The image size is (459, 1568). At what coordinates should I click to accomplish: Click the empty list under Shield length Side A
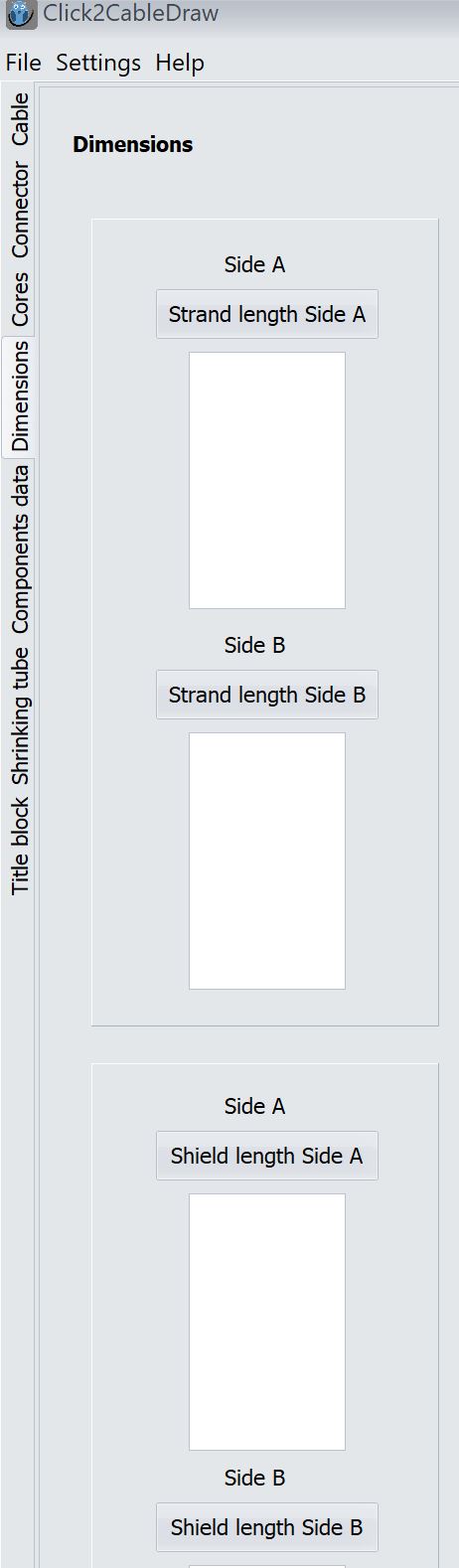click(267, 1322)
